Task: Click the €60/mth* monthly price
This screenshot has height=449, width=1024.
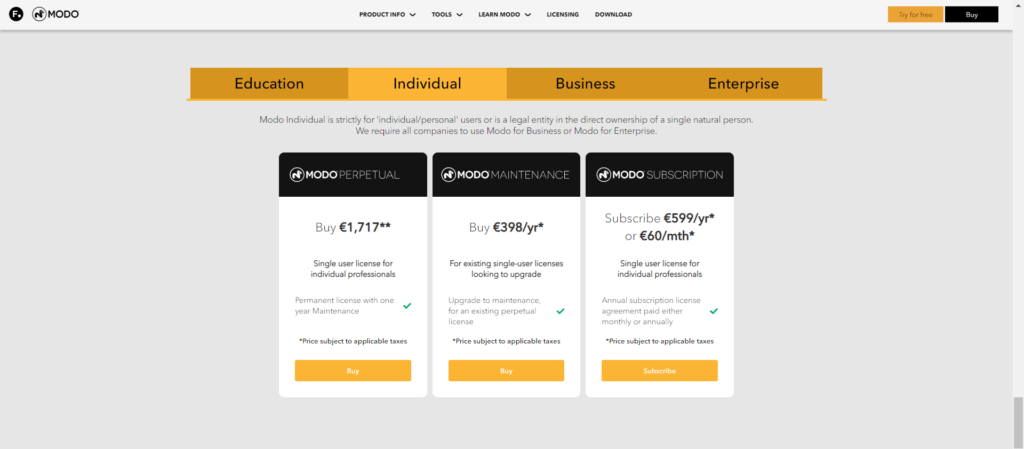Action: (667, 236)
